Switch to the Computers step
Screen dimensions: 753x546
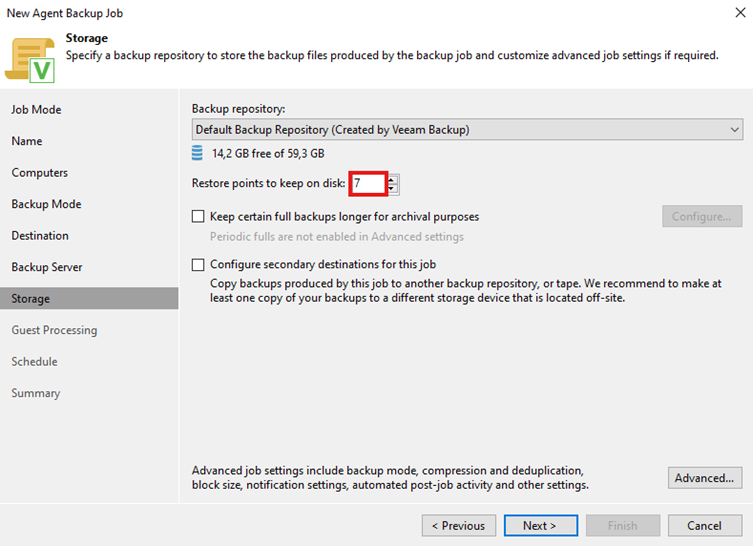[40, 173]
